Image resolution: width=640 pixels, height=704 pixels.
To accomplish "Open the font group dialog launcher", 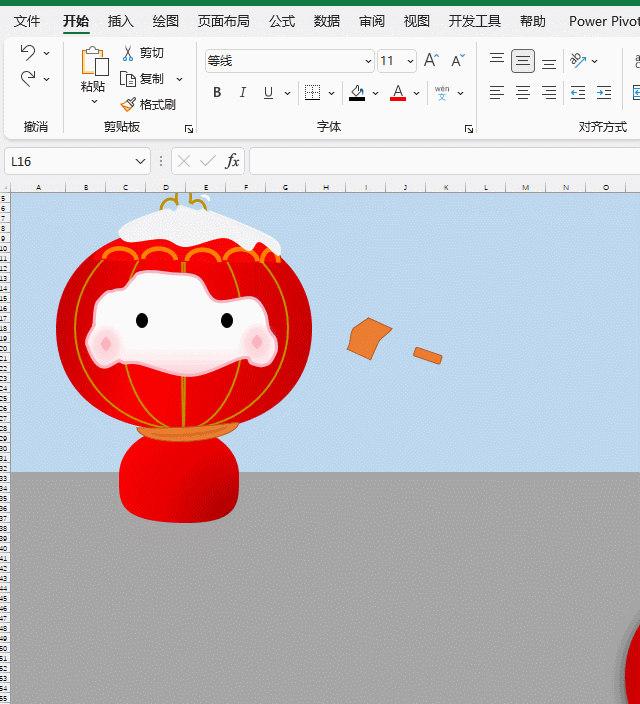I will click(469, 129).
